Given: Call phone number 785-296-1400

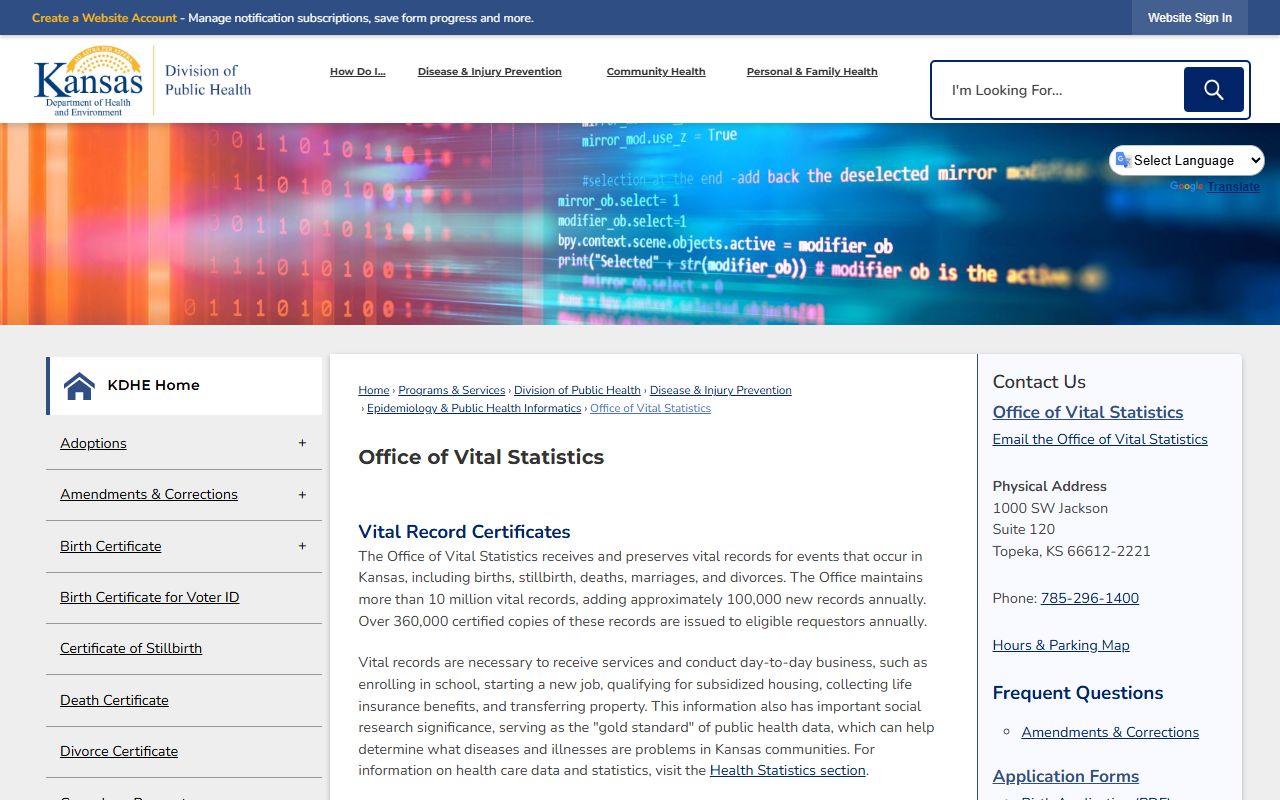Looking at the screenshot, I should tap(1090, 598).
